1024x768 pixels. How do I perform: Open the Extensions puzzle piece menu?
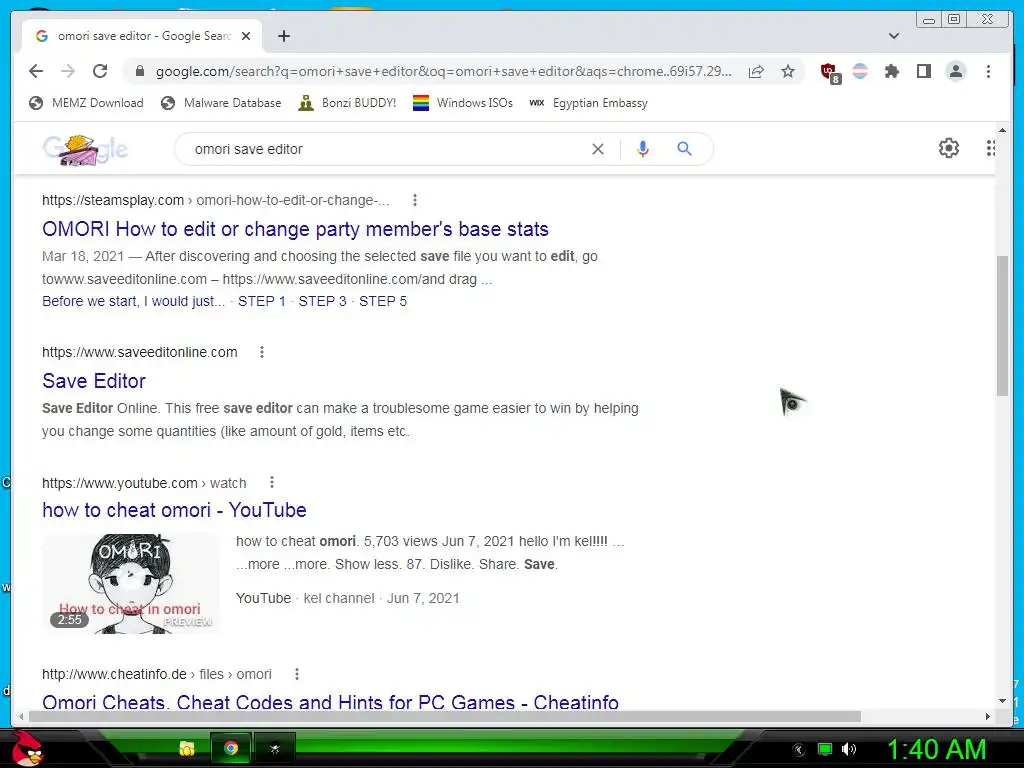[891, 71]
